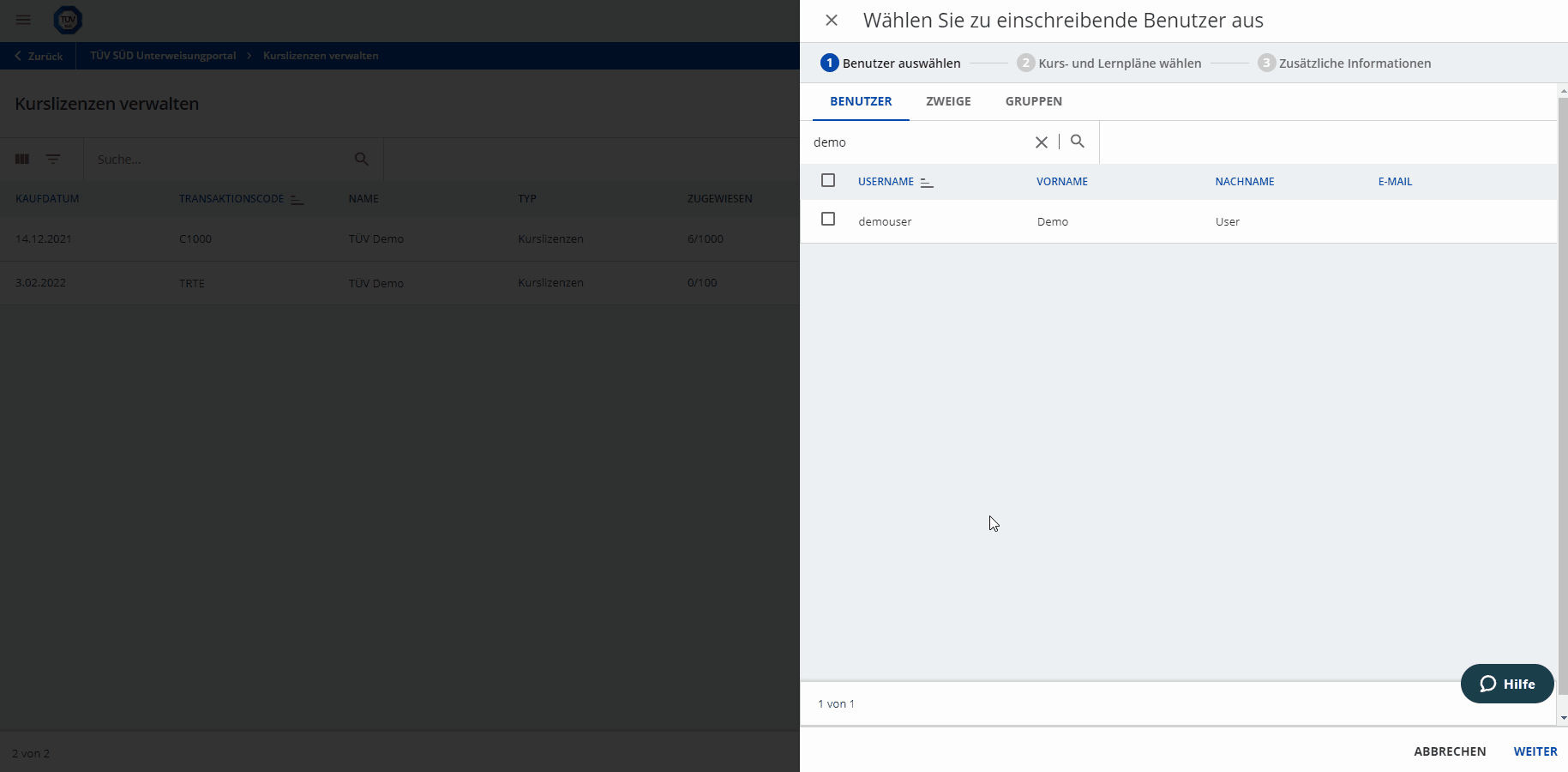
Task: Click the license list search magnifier
Action: pyautogui.click(x=362, y=160)
